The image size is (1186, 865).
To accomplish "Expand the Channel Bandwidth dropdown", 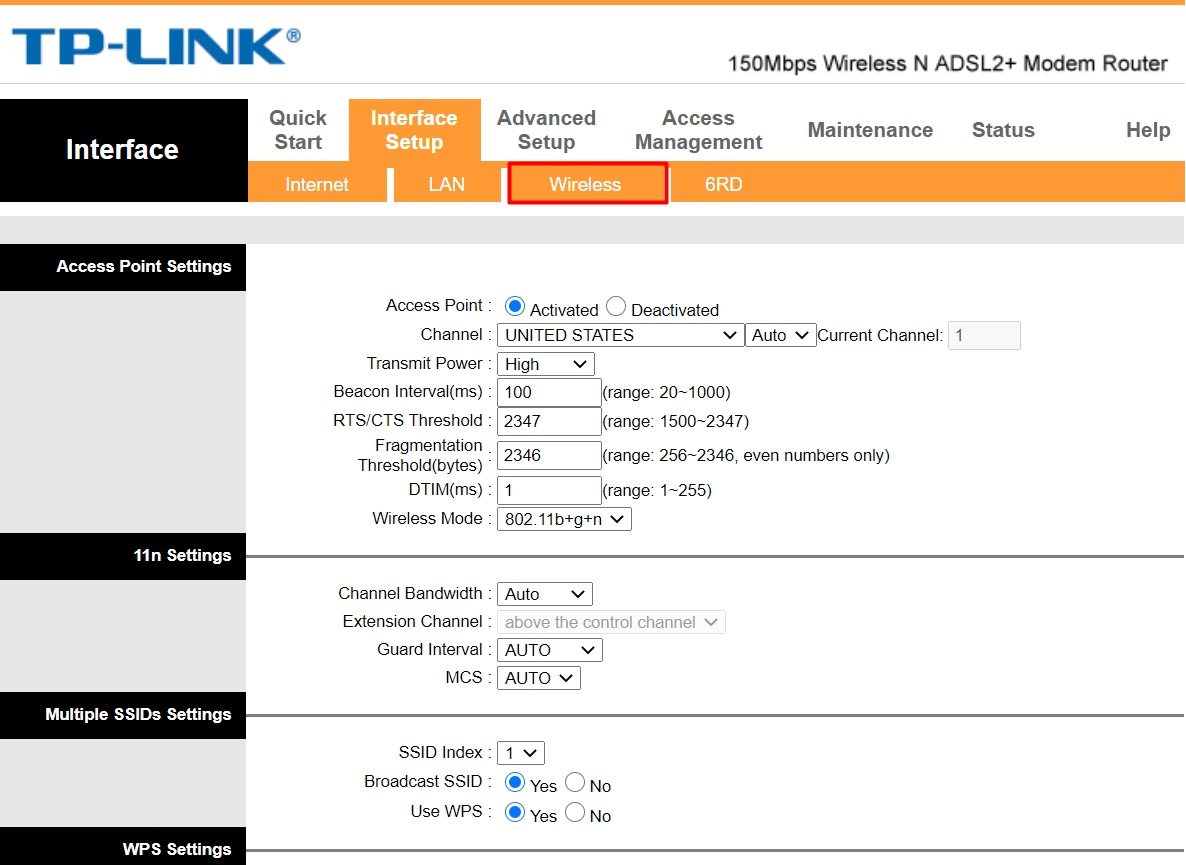I will pos(544,594).
